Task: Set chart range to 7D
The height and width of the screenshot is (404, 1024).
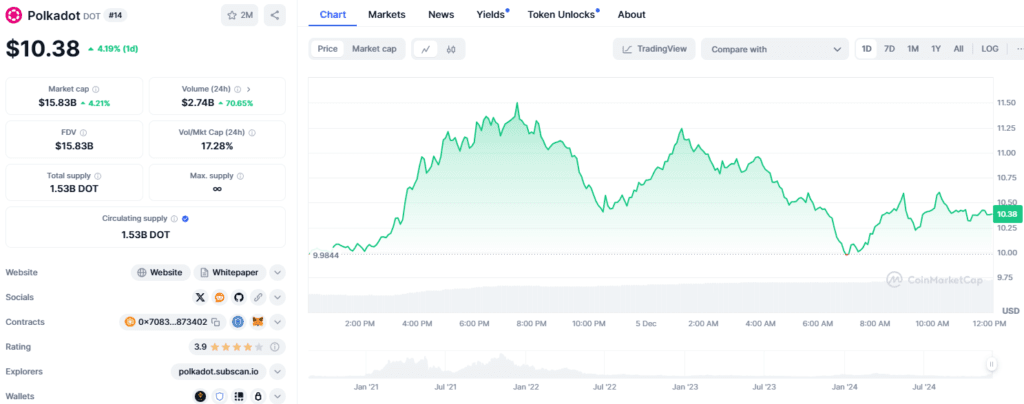Action: coord(889,49)
